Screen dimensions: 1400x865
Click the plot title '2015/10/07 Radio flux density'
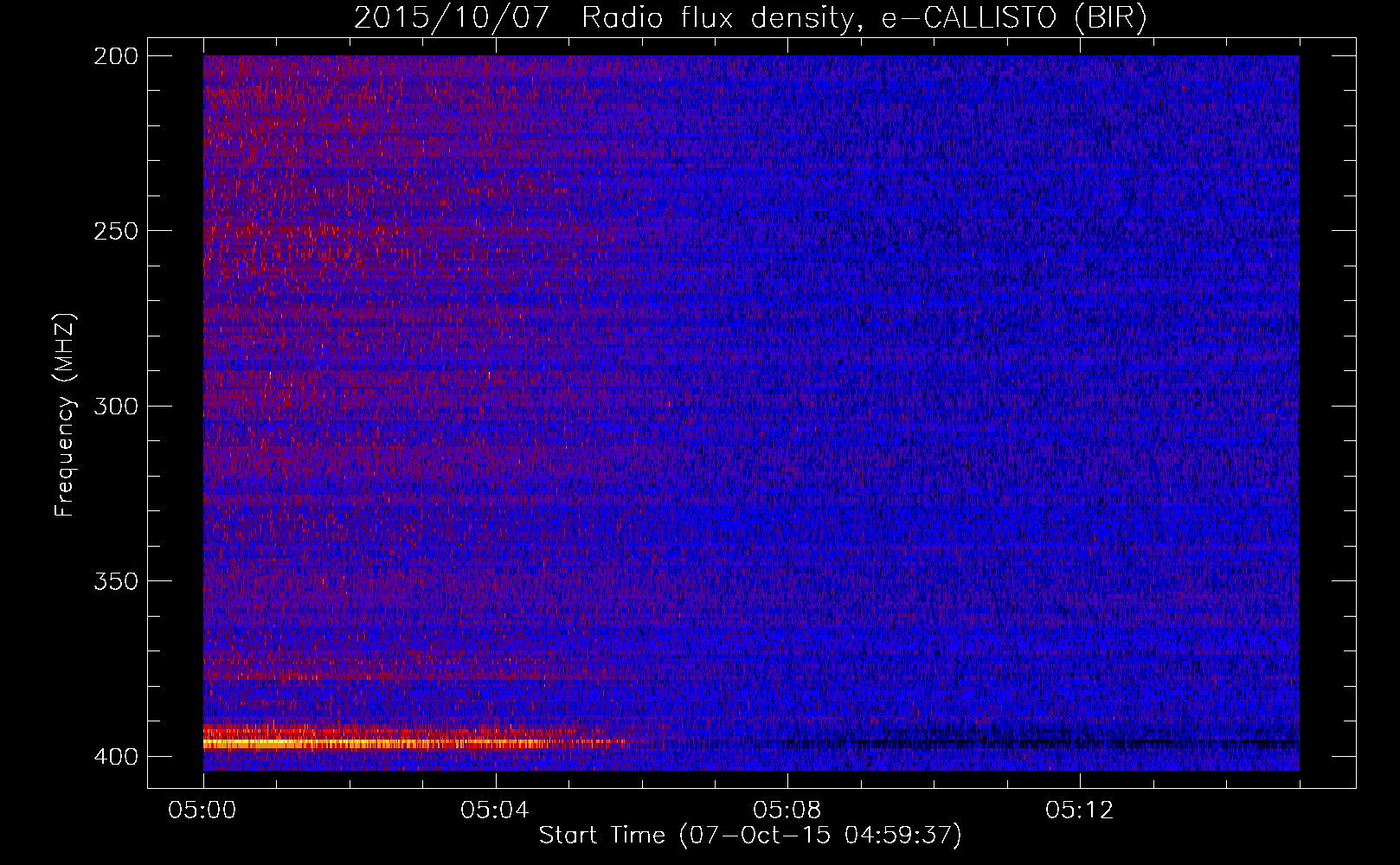coord(750,18)
